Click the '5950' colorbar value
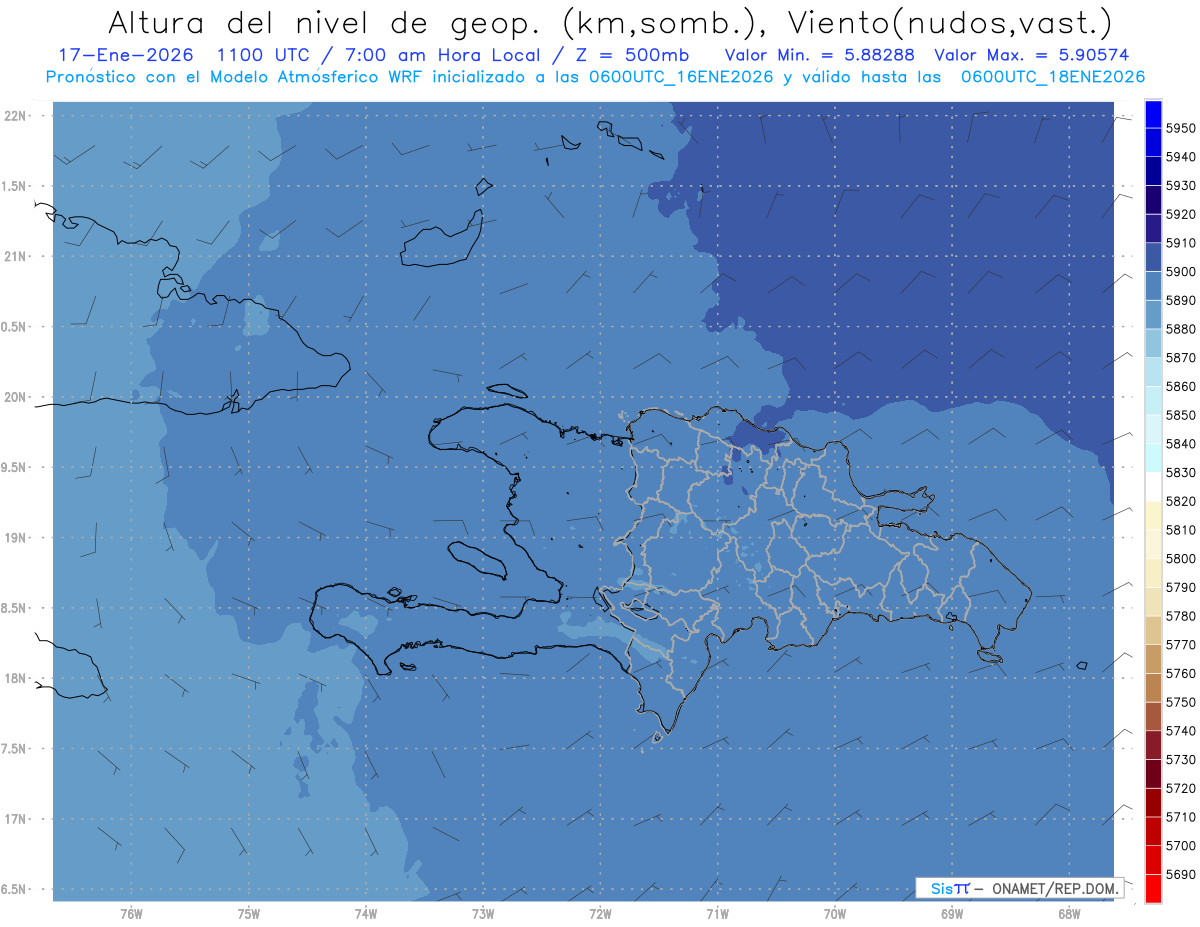 tap(1180, 128)
